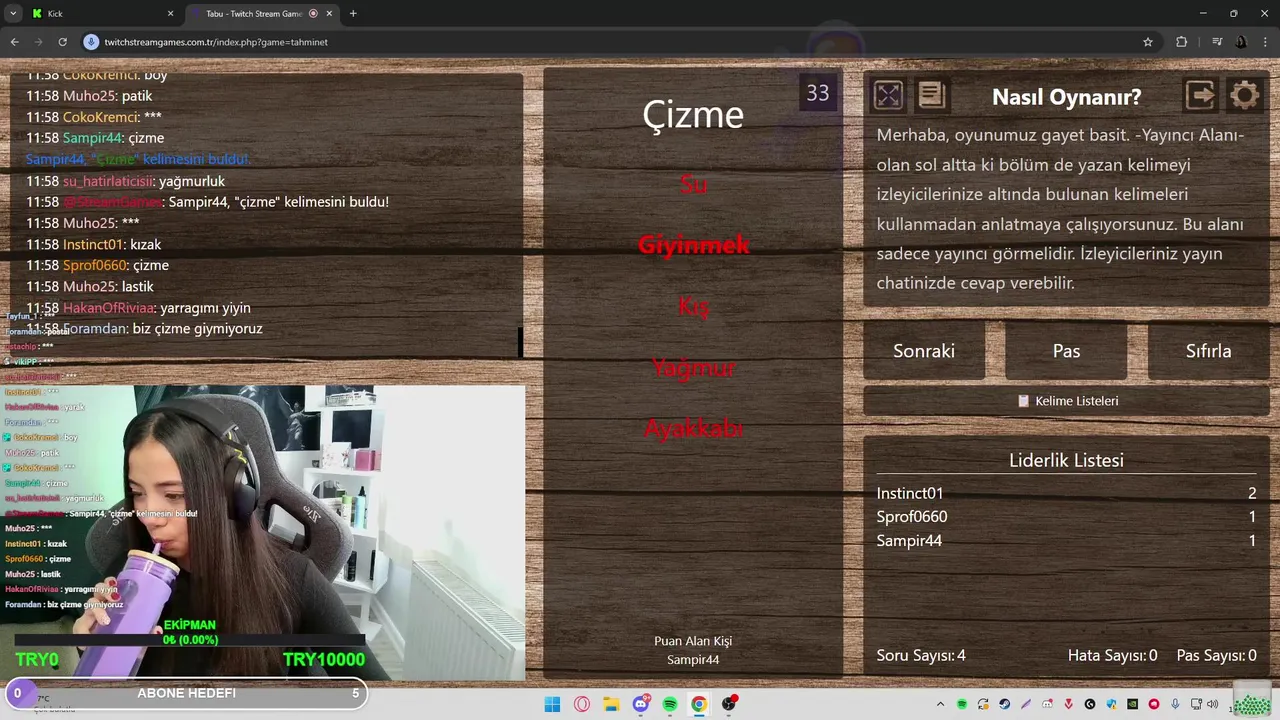The image size is (1280, 720).
Task: Open the tab search dropdown arrow
Action: click(13, 14)
